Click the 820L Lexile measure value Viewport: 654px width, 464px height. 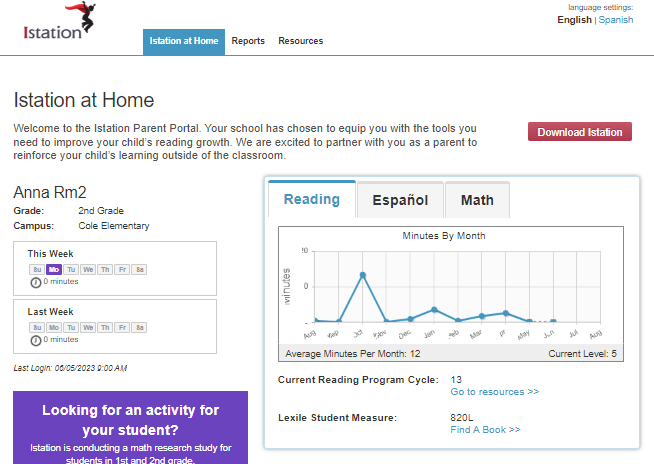pos(462,418)
